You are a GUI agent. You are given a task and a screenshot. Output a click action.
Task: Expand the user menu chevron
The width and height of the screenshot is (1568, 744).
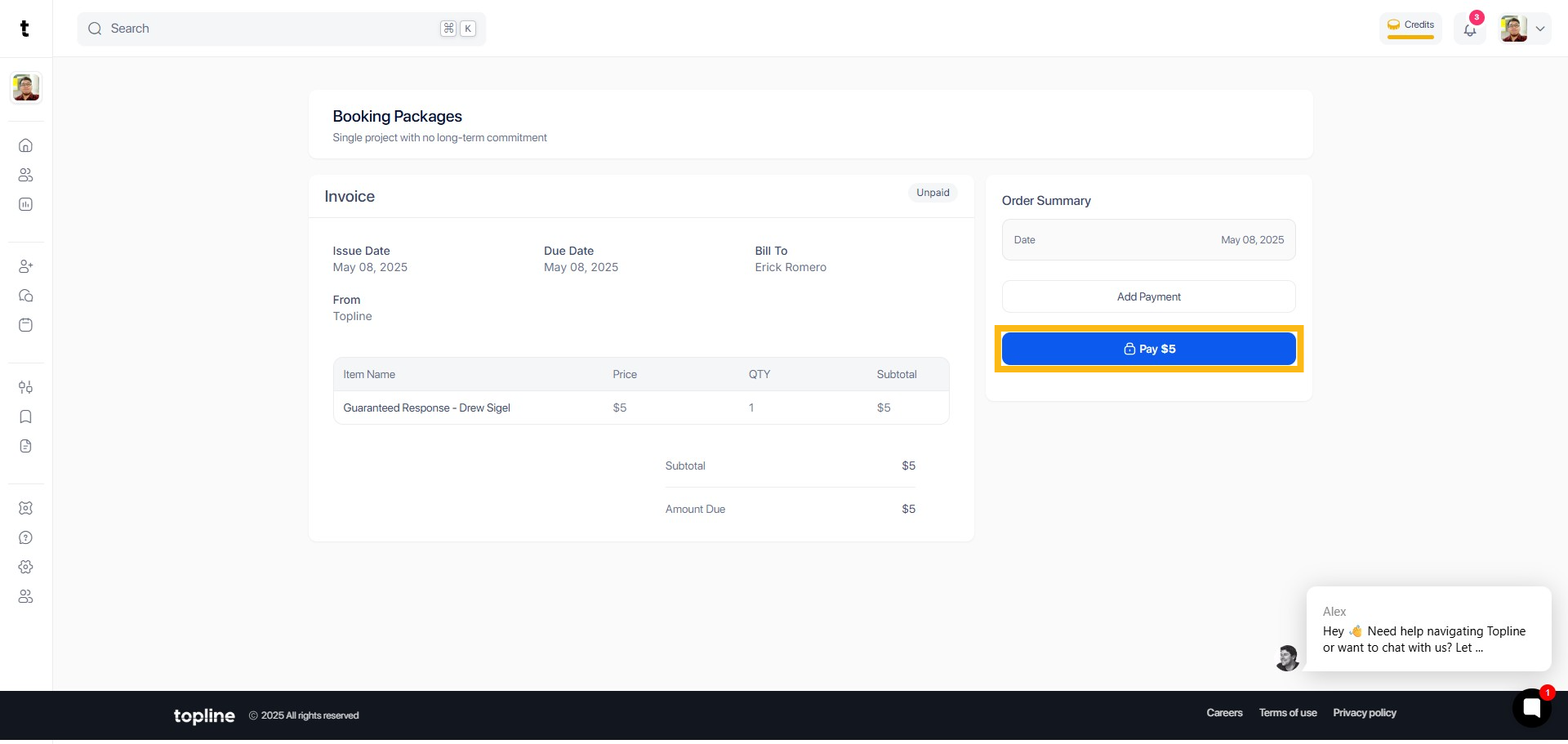[x=1540, y=29]
